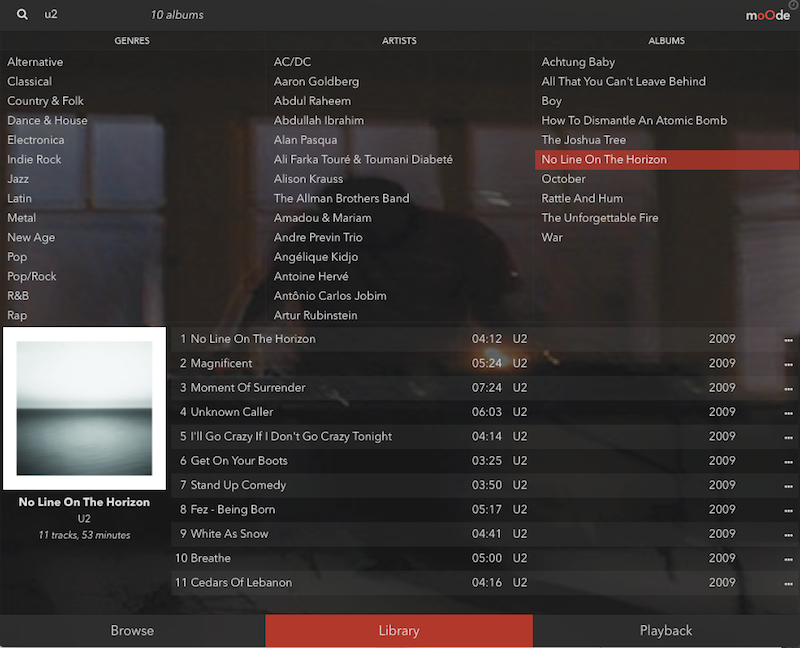This screenshot has height=648, width=800.
Task: Click track 6 Get On Your Boots
Action: click(x=484, y=461)
